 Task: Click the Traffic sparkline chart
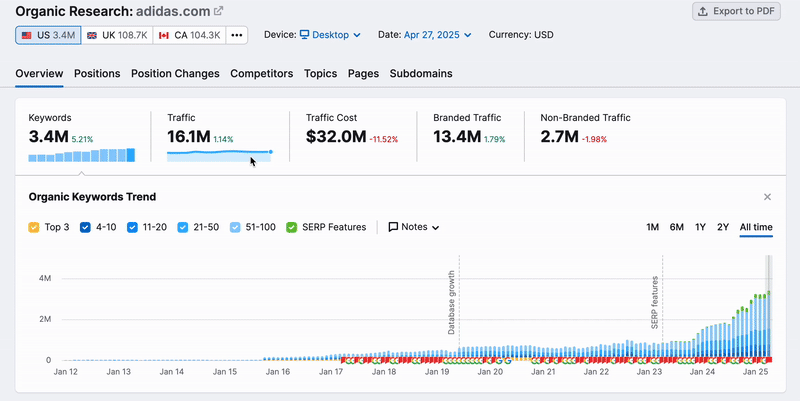click(x=219, y=154)
